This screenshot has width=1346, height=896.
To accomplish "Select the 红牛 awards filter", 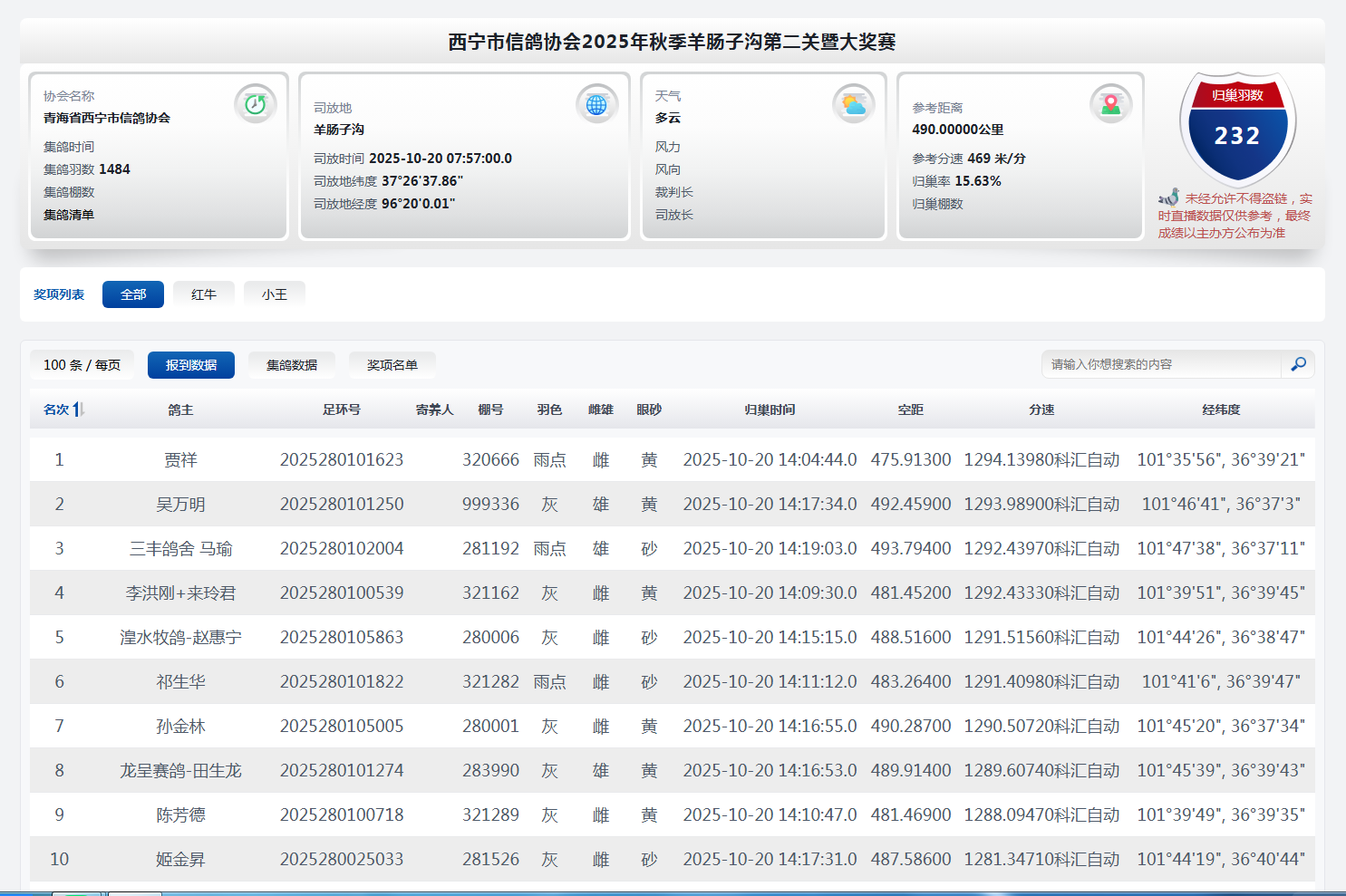I will [x=204, y=294].
